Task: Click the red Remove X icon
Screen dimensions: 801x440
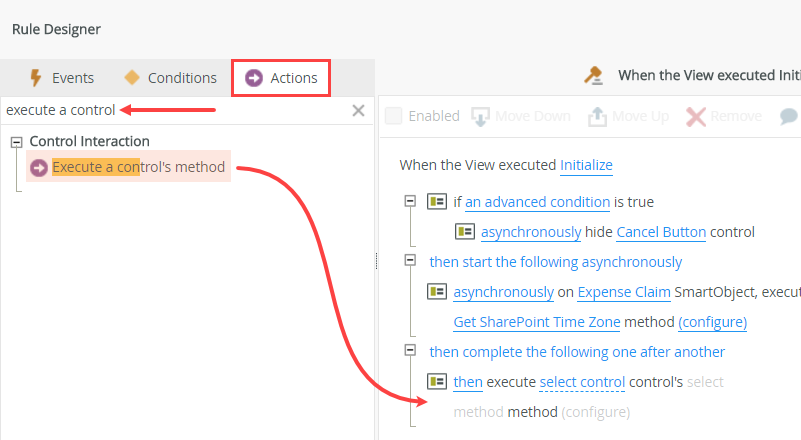Action: [696, 116]
